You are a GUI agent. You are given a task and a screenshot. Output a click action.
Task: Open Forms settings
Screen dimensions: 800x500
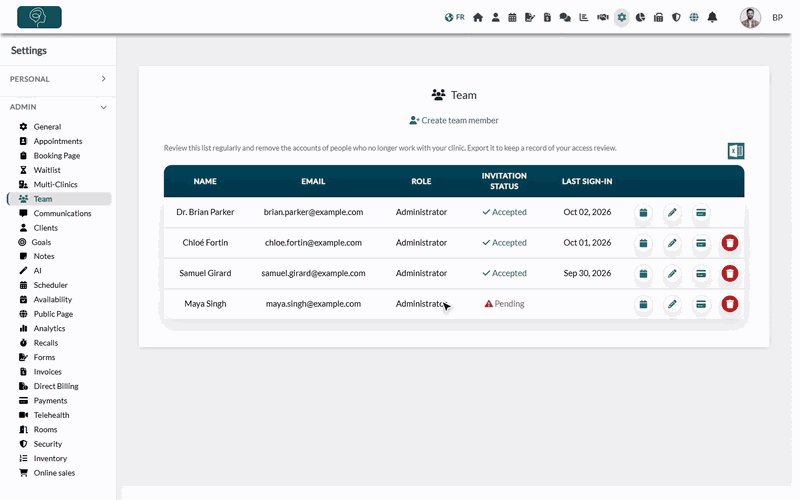click(44, 358)
